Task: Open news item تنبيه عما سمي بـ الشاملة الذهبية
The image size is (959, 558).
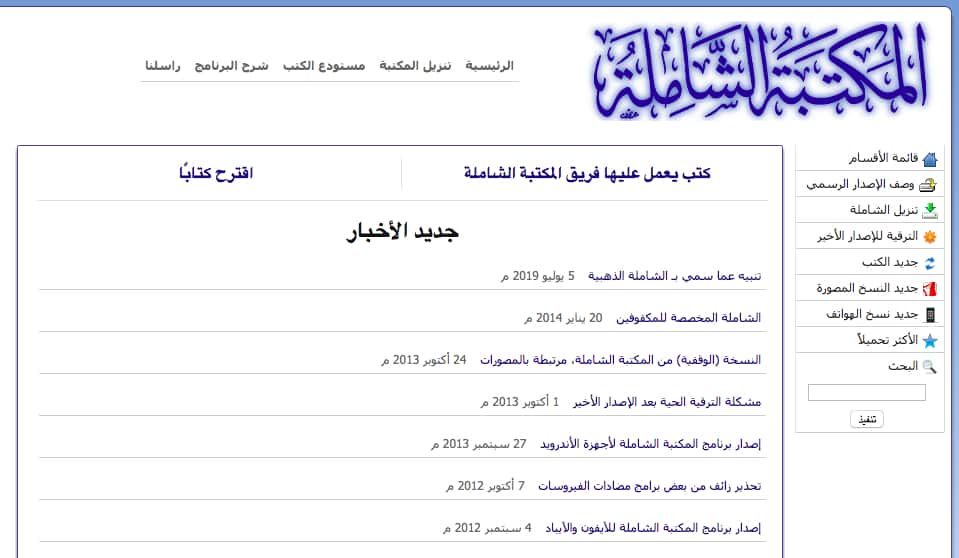Action: 674,276
